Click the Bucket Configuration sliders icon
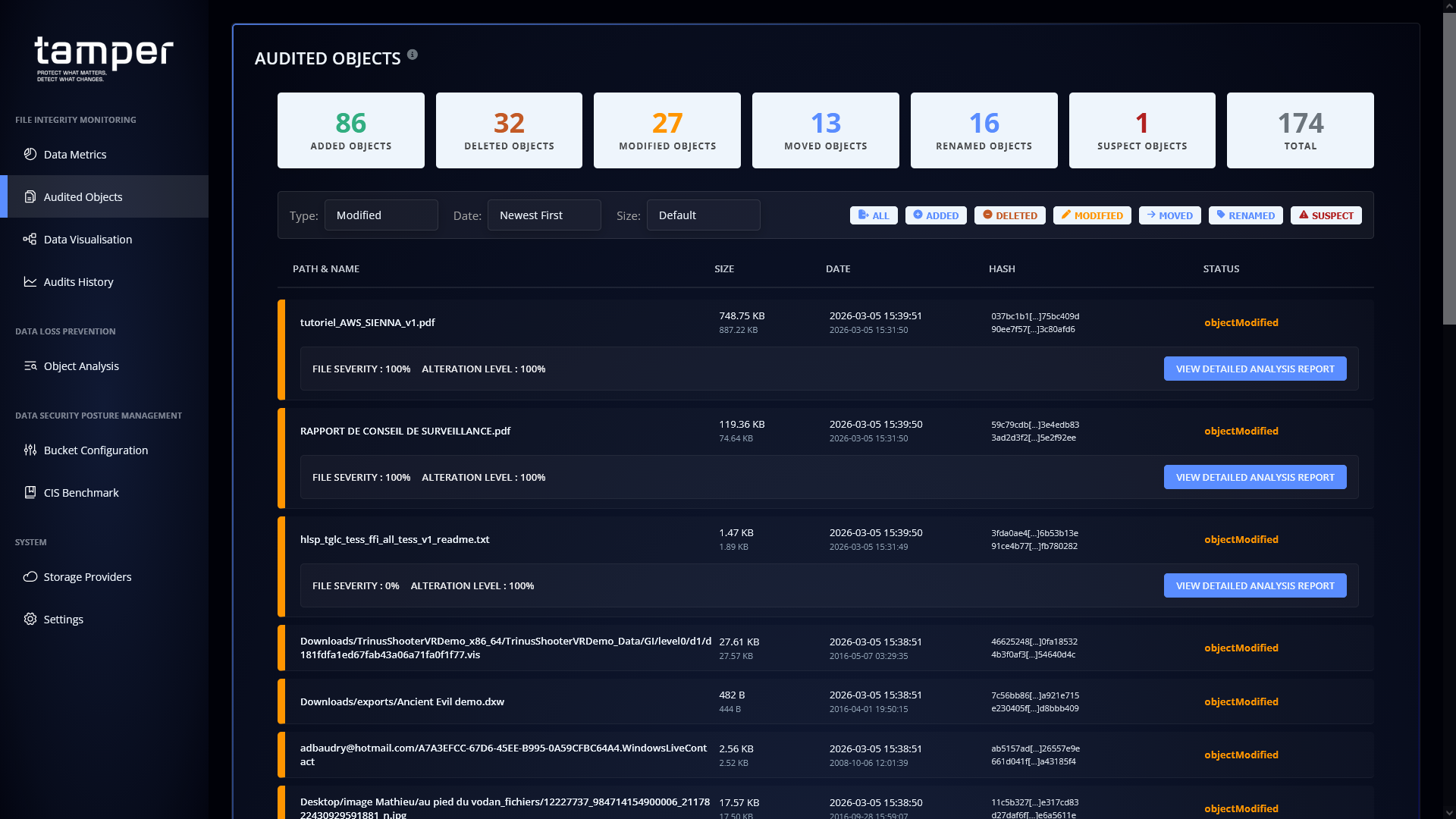The height and width of the screenshot is (819, 1456). pos(30,450)
